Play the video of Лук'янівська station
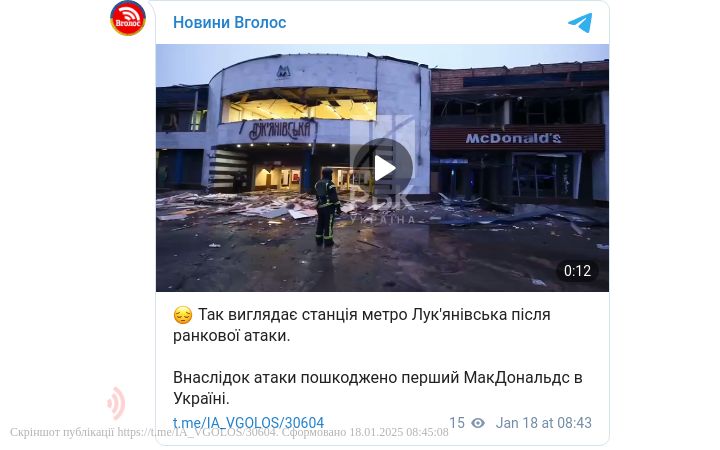Viewport: 720px width, 450px height. (x=382, y=168)
